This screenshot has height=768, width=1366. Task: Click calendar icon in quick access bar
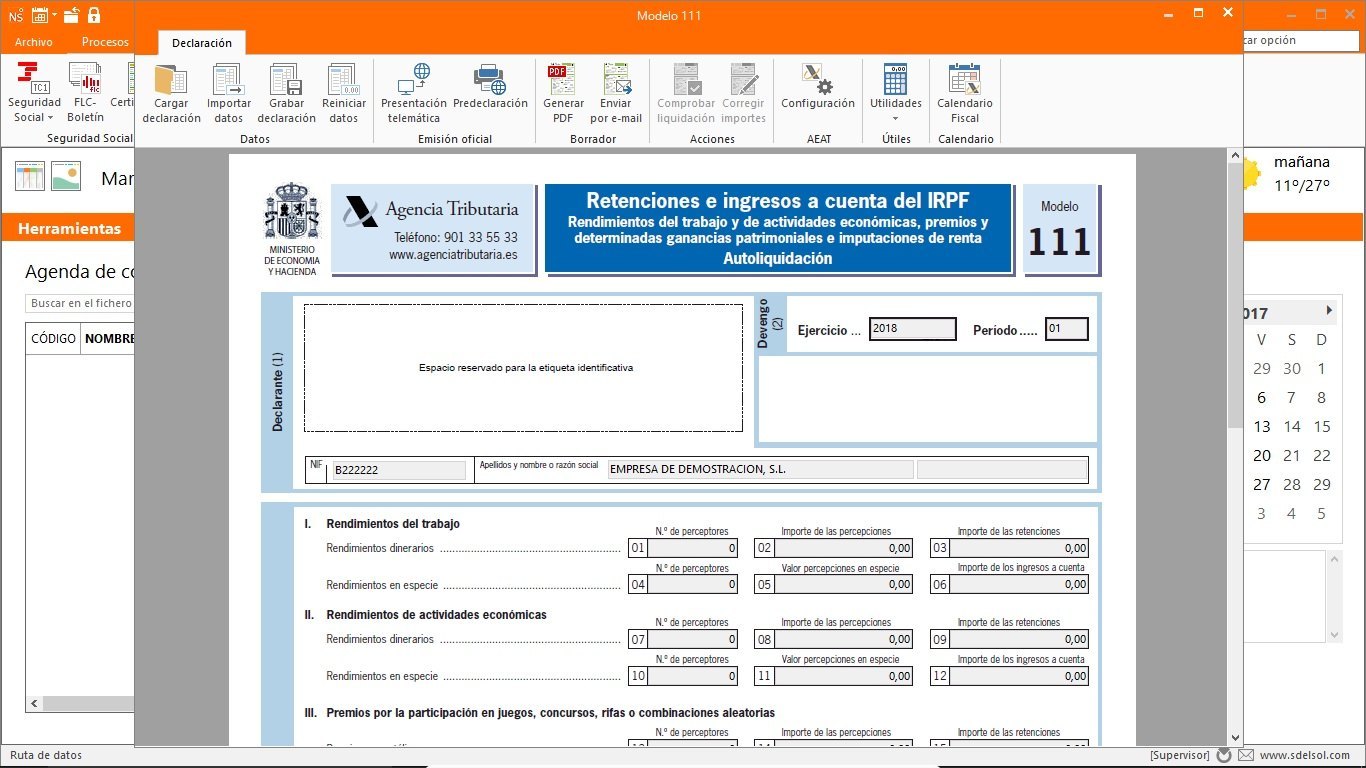[40, 15]
